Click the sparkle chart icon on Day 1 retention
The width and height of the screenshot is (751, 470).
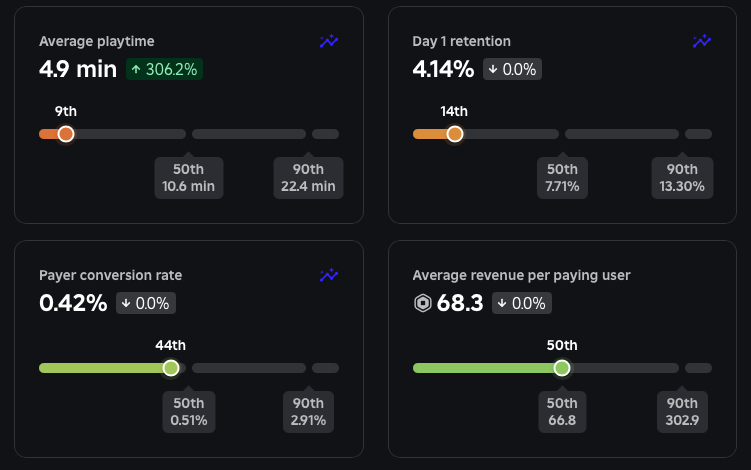702,41
